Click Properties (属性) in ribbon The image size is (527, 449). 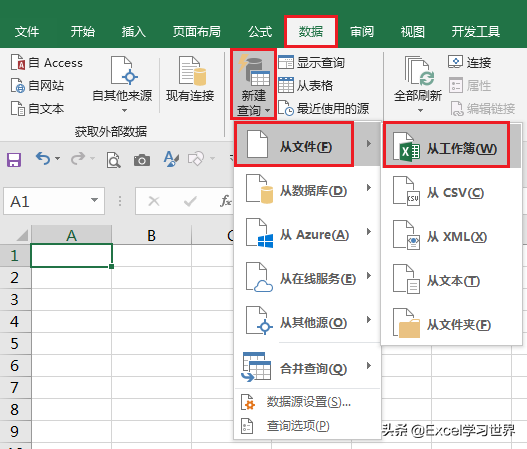pyautogui.click(x=470, y=85)
